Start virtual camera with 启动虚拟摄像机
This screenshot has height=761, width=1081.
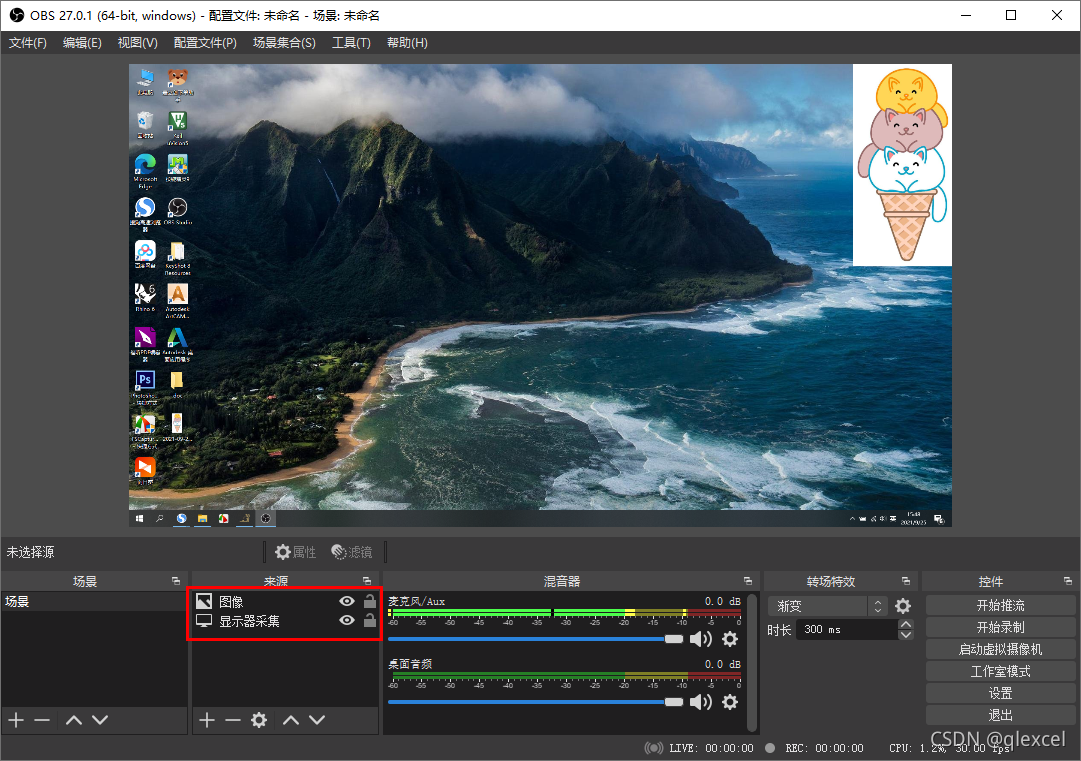pyautogui.click(x=1000, y=649)
